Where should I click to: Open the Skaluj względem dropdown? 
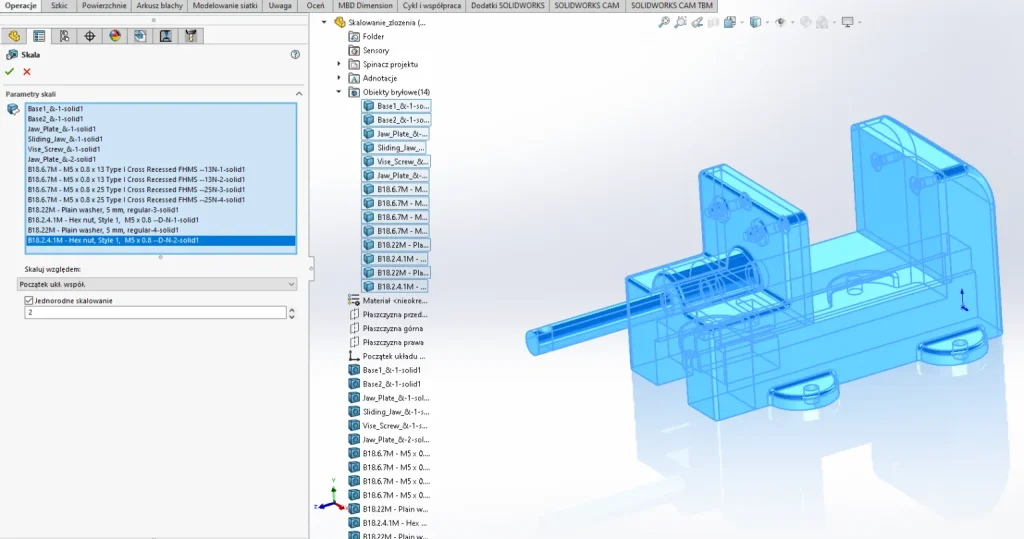tap(157, 284)
